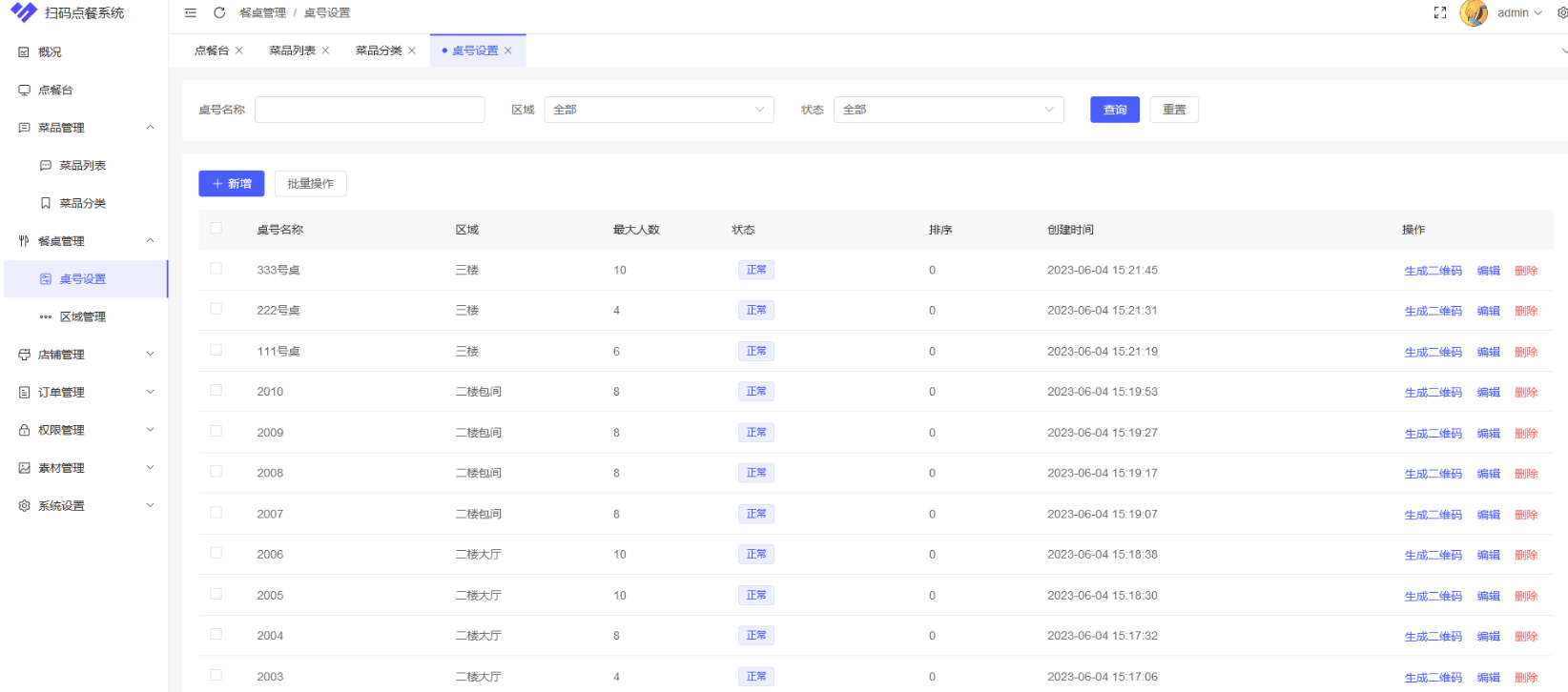
Task: Click the 餐桌管理 fork-knife icon
Action: (x=24, y=241)
